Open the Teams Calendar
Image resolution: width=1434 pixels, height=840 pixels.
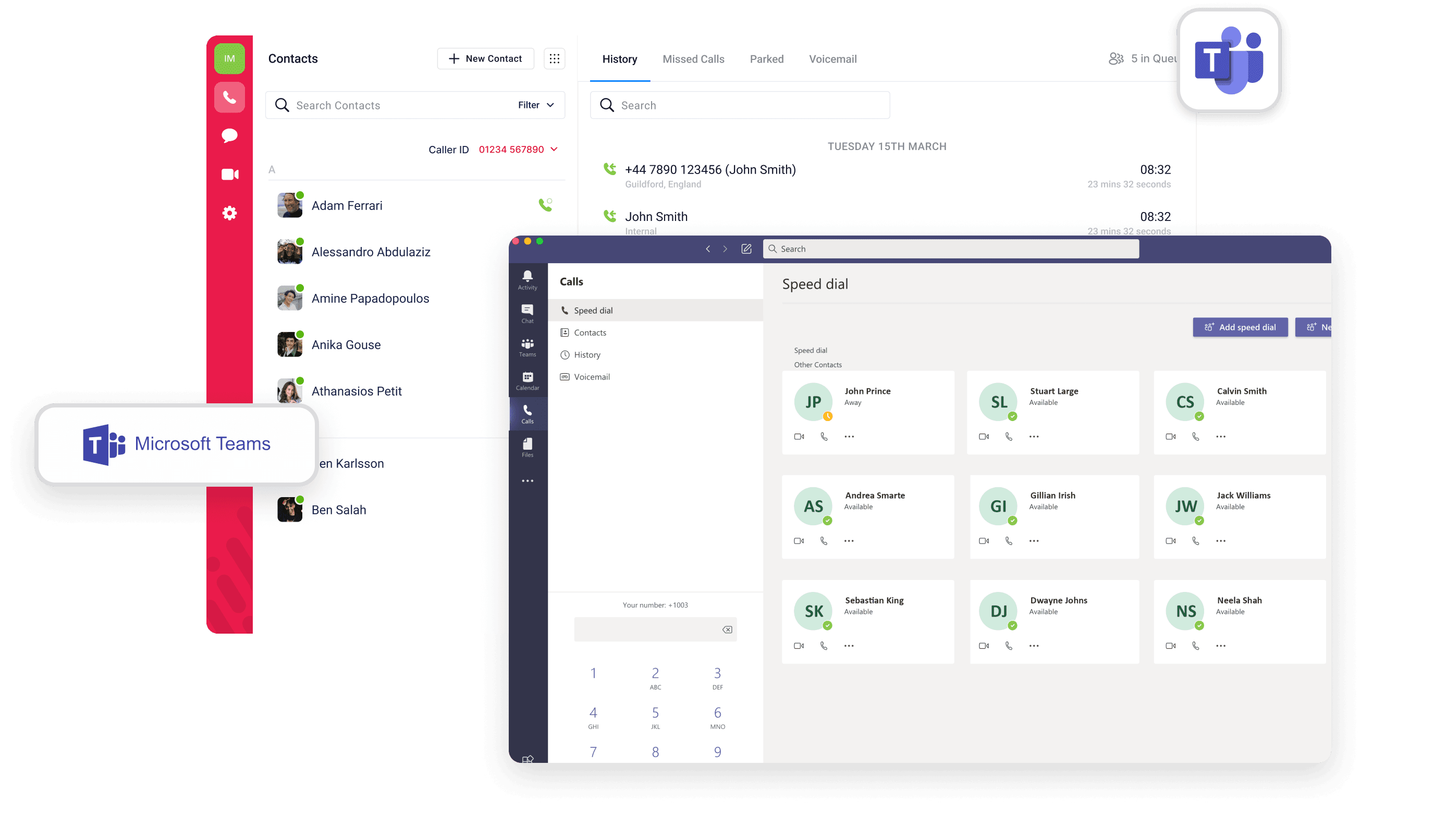tap(527, 380)
